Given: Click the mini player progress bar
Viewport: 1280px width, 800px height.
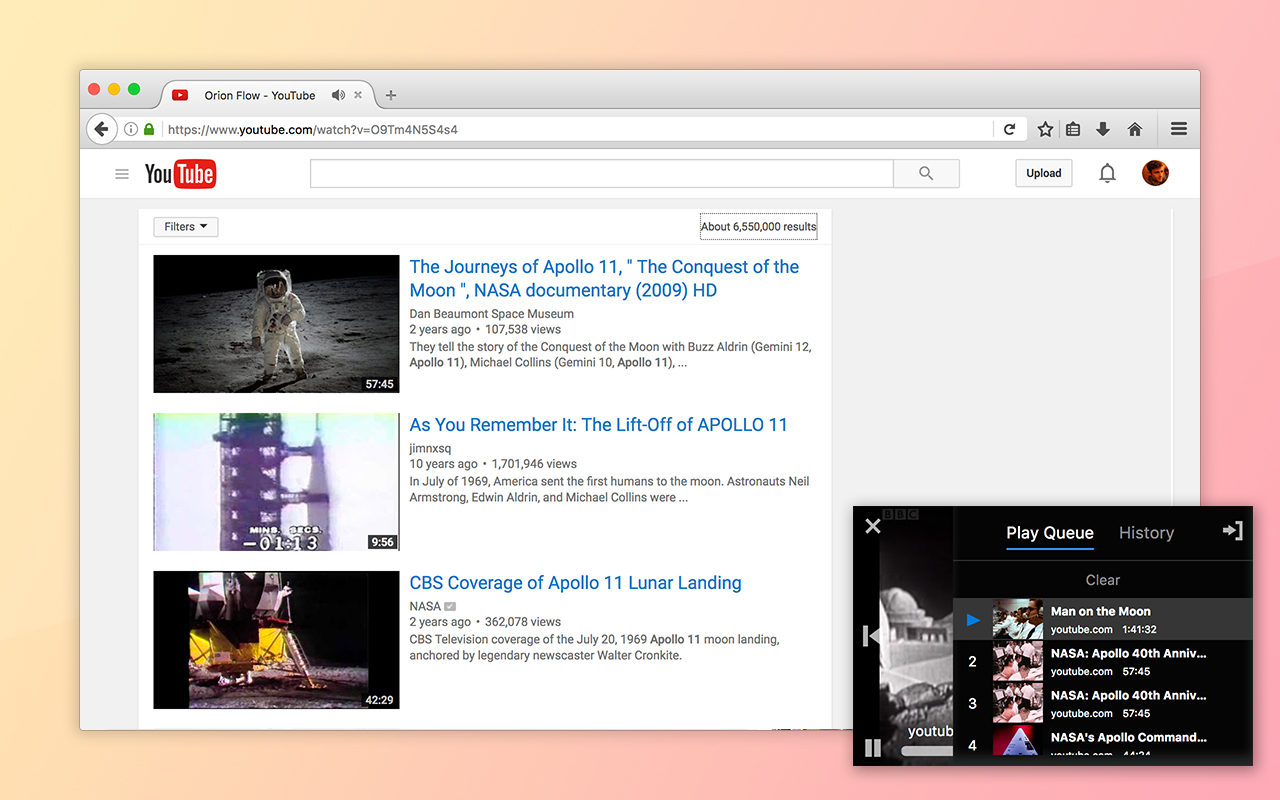Looking at the screenshot, I should pyautogui.click(x=927, y=751).
